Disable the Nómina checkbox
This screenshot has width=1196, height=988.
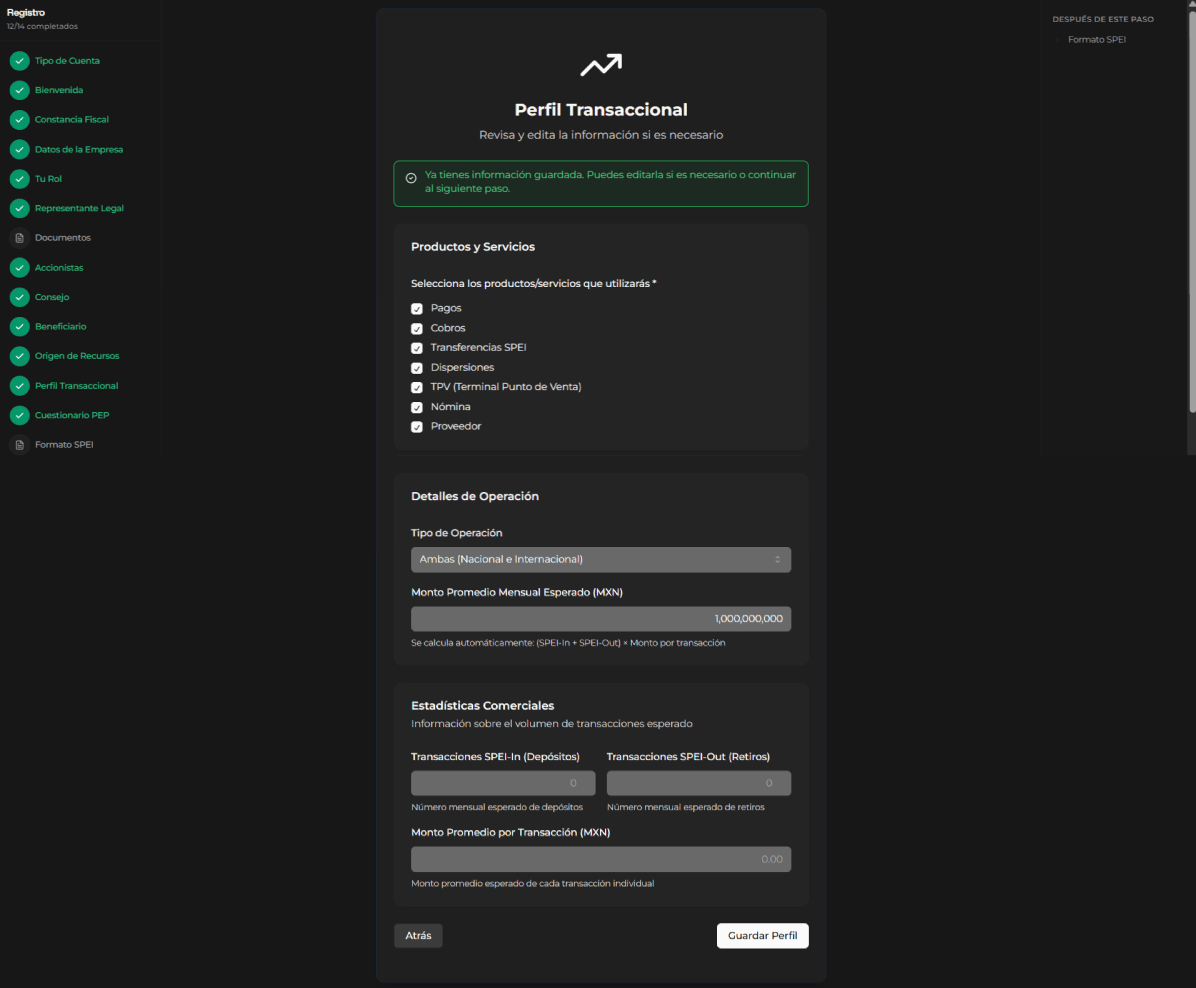pyautogui.click(x=416, y=407)
